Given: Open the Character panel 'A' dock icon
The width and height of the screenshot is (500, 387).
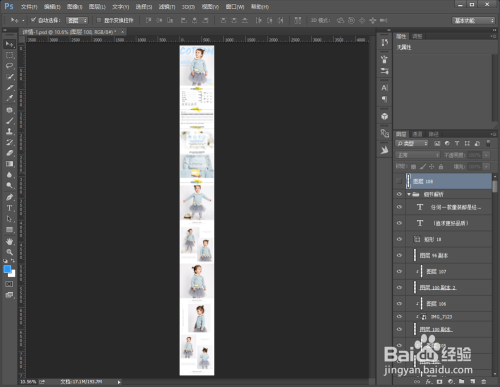Looking at the screenshot, I should click(x=385, y=88).
